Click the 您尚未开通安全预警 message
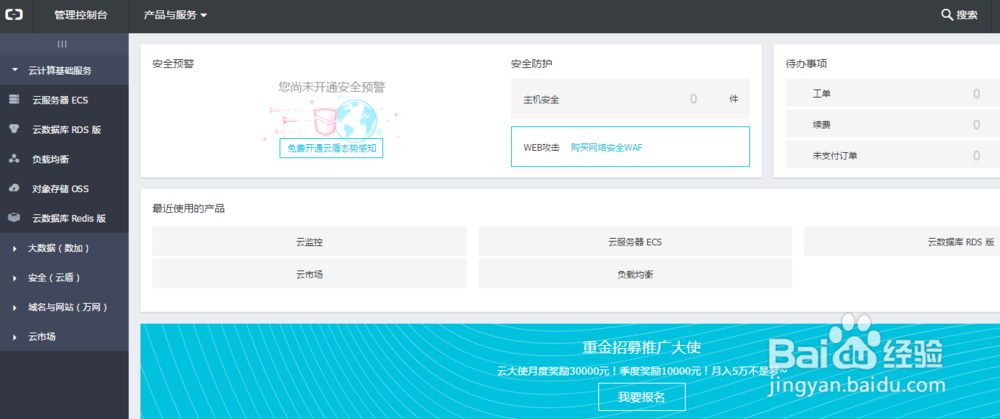The image size is (1000, 419). [331, 87]
